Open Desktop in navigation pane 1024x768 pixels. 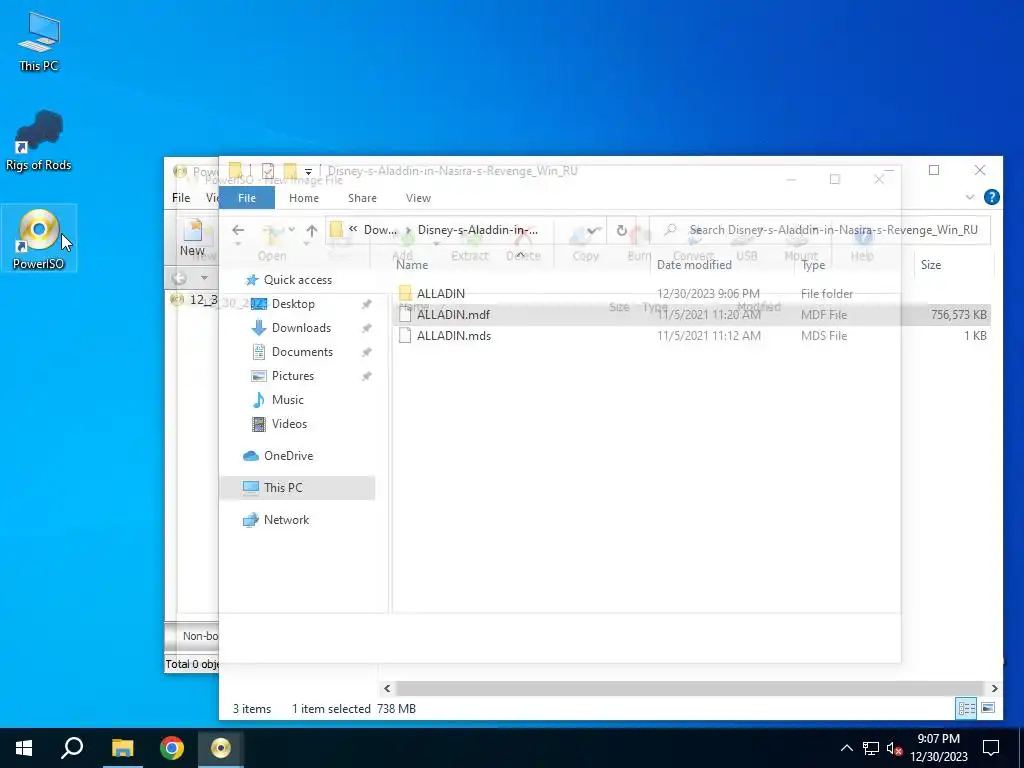293,304
